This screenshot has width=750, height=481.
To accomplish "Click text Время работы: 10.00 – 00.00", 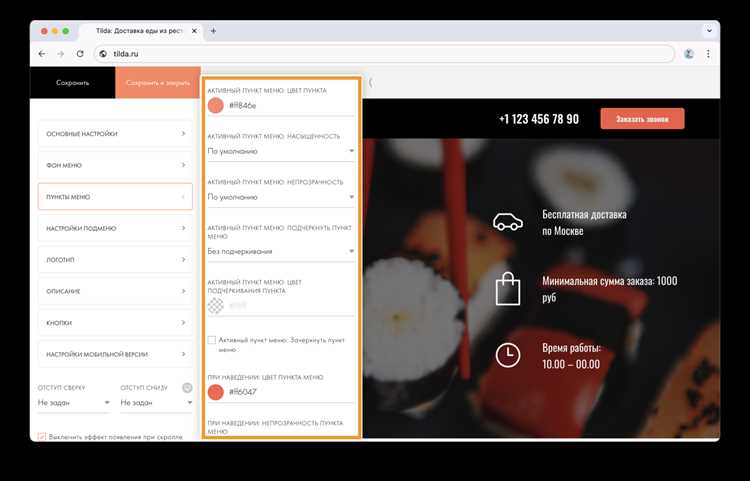I will point(571,356).
